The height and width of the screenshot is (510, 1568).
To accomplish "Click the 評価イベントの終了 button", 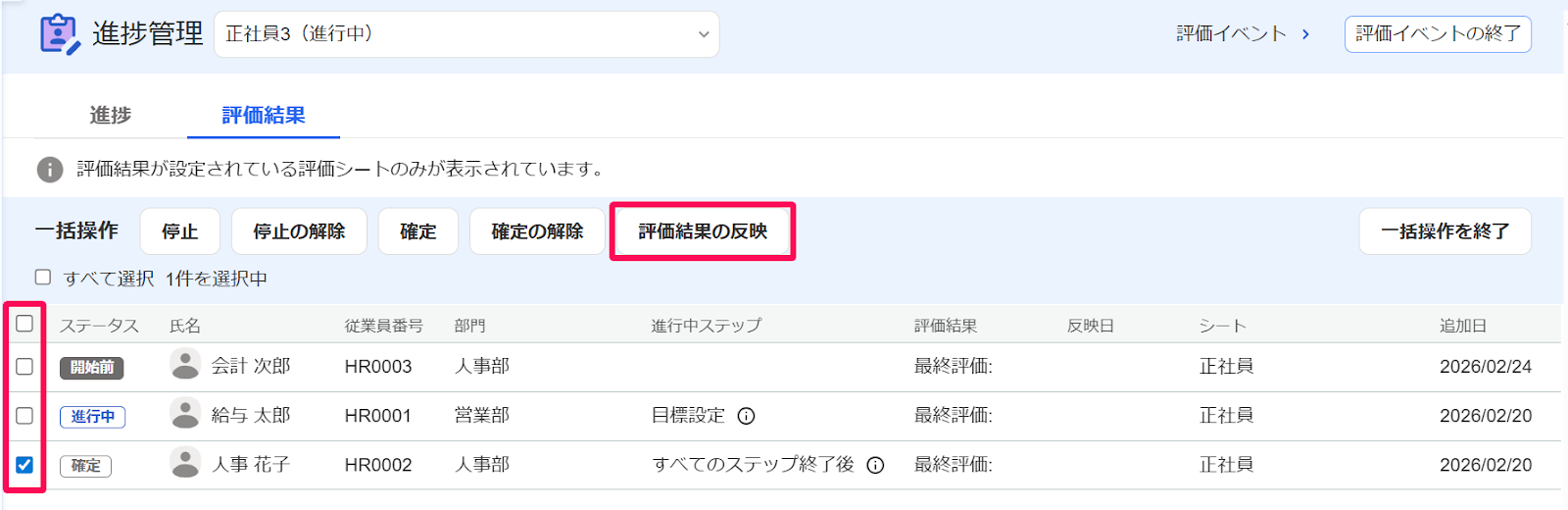I will [1438, 34].
